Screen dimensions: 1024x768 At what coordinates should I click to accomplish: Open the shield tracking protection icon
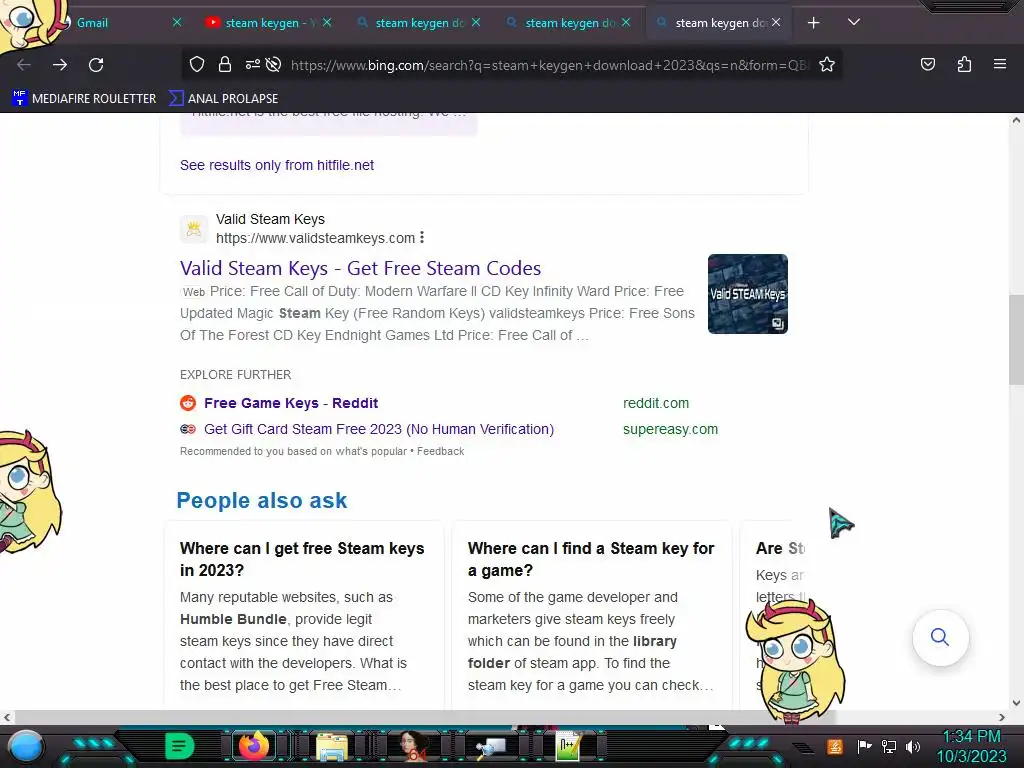click(197, 64)
